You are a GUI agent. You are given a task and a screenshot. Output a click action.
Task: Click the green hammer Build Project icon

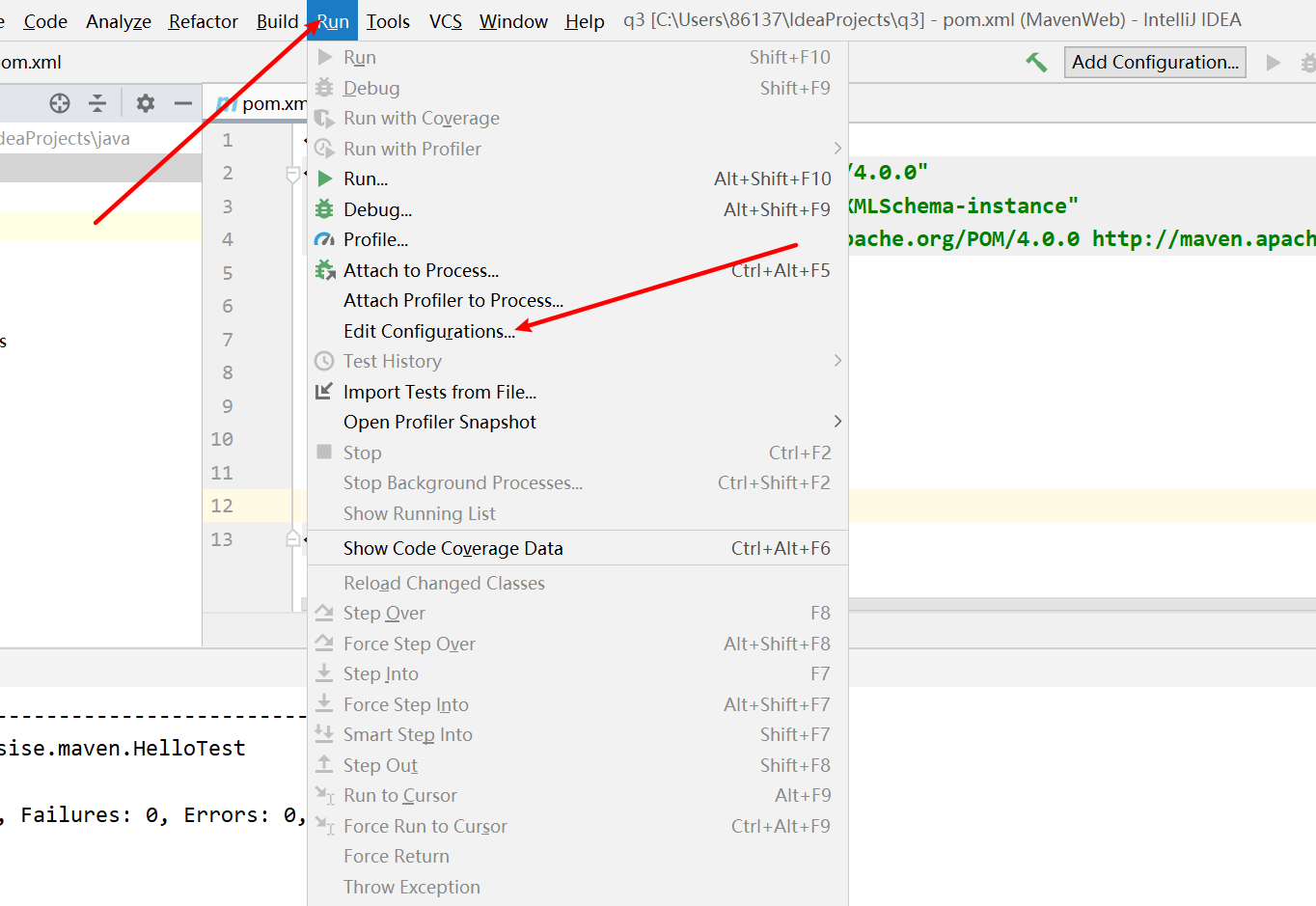(1036, 63)
